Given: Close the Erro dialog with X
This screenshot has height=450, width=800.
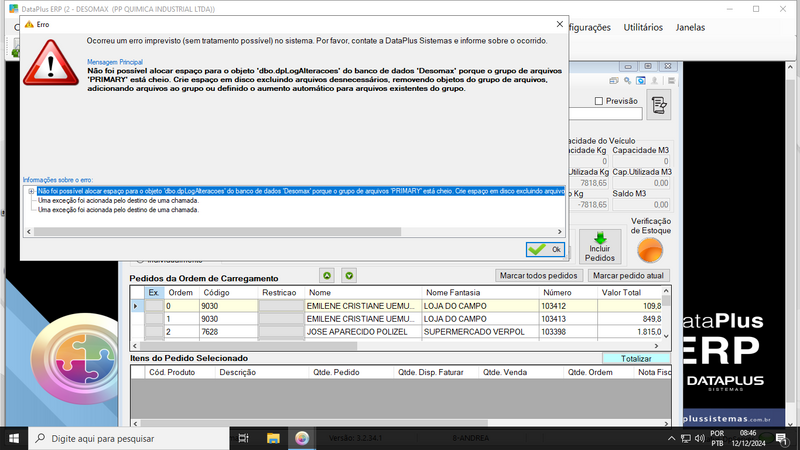Looking at the screenshot, I should click(x=559, y=24).
